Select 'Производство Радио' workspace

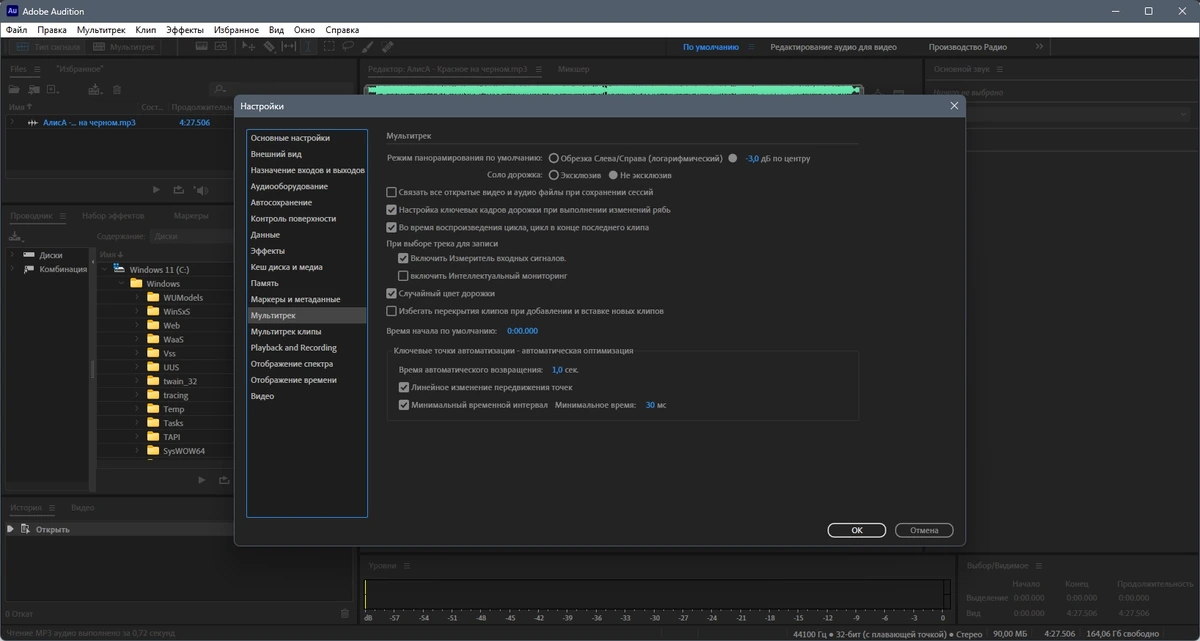tap(967, 47)
